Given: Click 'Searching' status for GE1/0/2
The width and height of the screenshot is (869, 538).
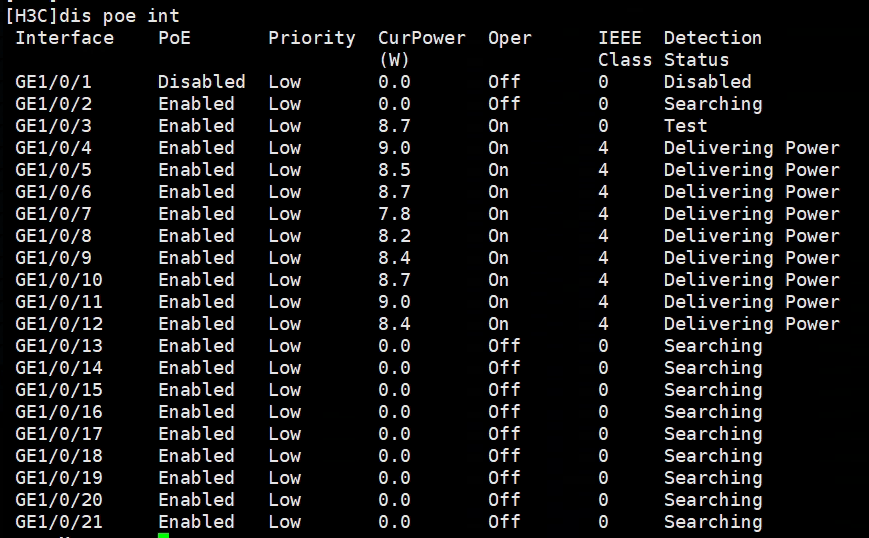Looking at the screenshot, I should point(712,104).
